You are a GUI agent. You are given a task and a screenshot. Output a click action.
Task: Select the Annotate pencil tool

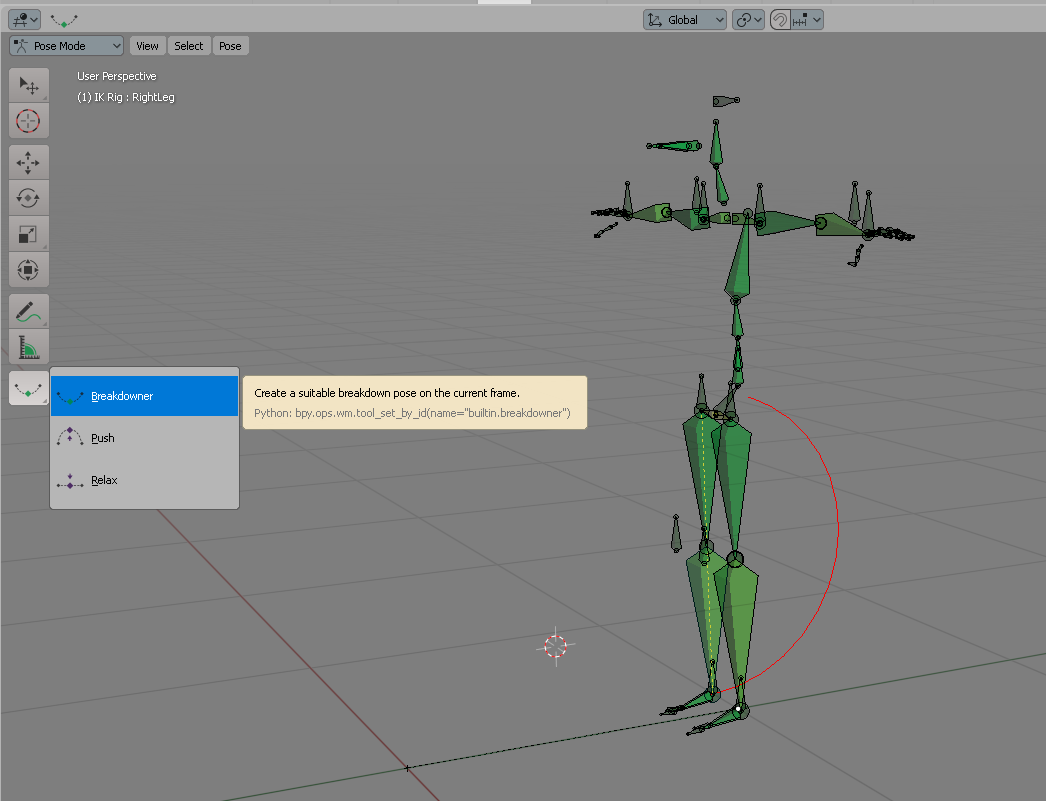pos(29,311)
